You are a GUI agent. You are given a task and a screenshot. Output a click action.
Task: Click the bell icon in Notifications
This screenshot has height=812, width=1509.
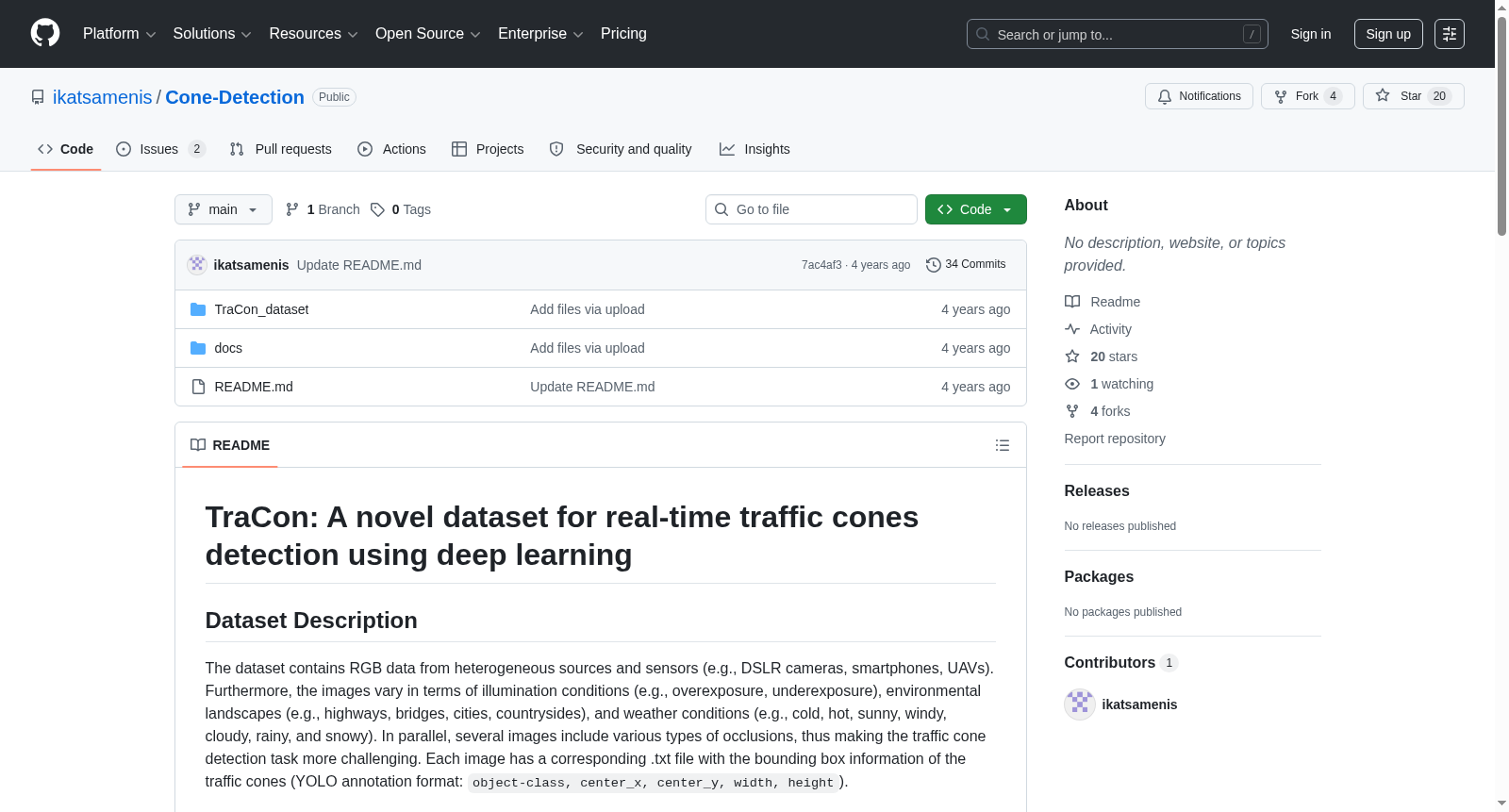[1165, 96]
